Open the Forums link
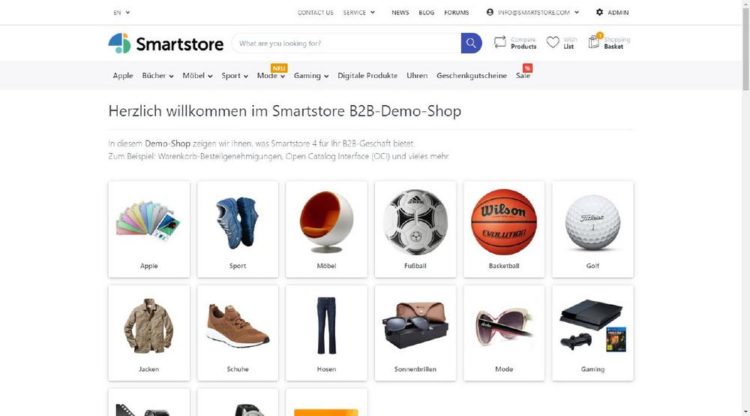This screenshot has height=416, width=750. 456,12
